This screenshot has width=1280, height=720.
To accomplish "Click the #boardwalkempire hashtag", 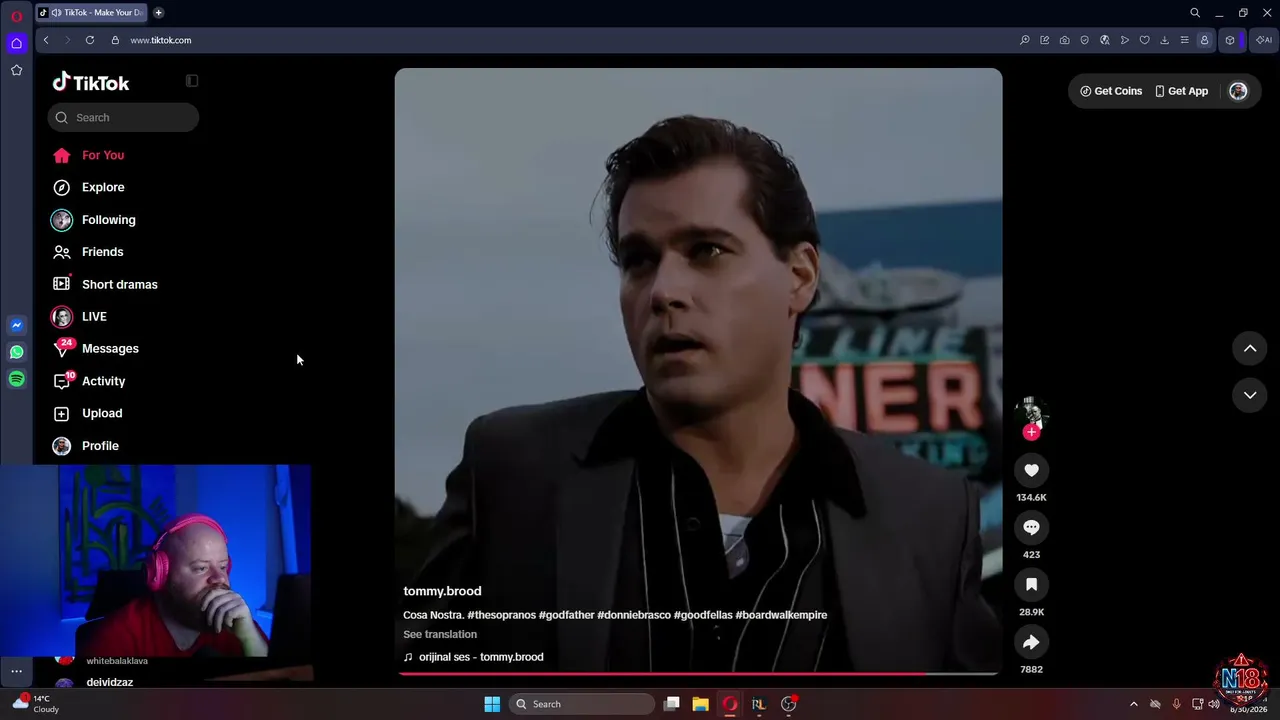I will (x=781, y=615).
